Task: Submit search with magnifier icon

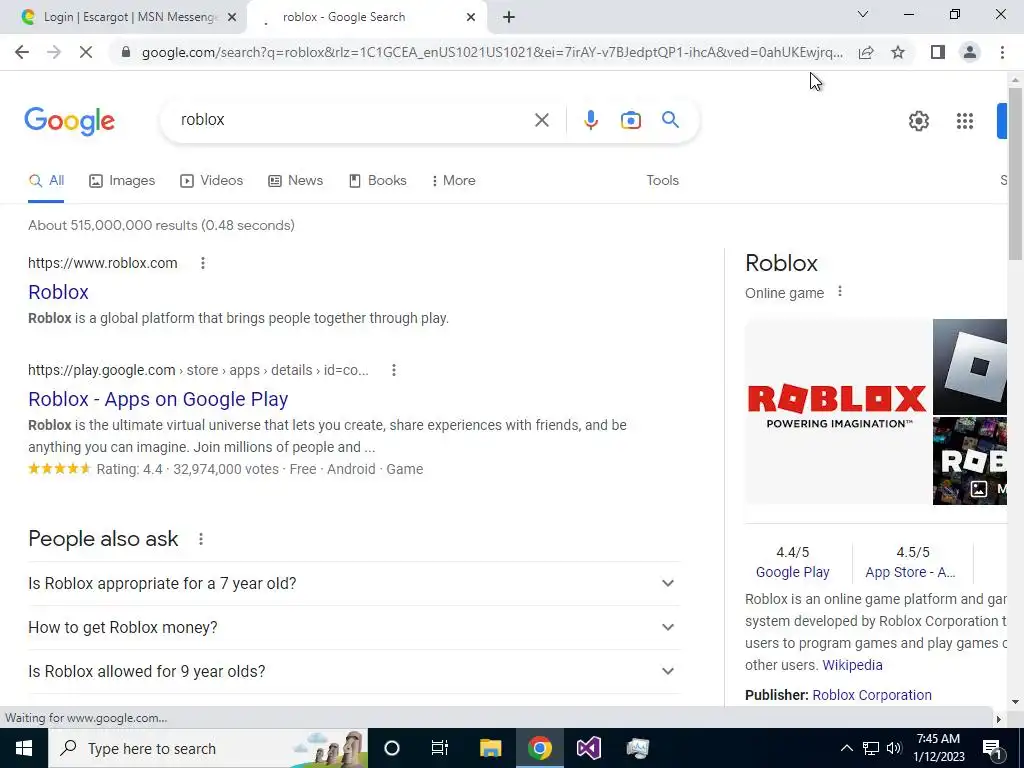Action: point(670,120)
